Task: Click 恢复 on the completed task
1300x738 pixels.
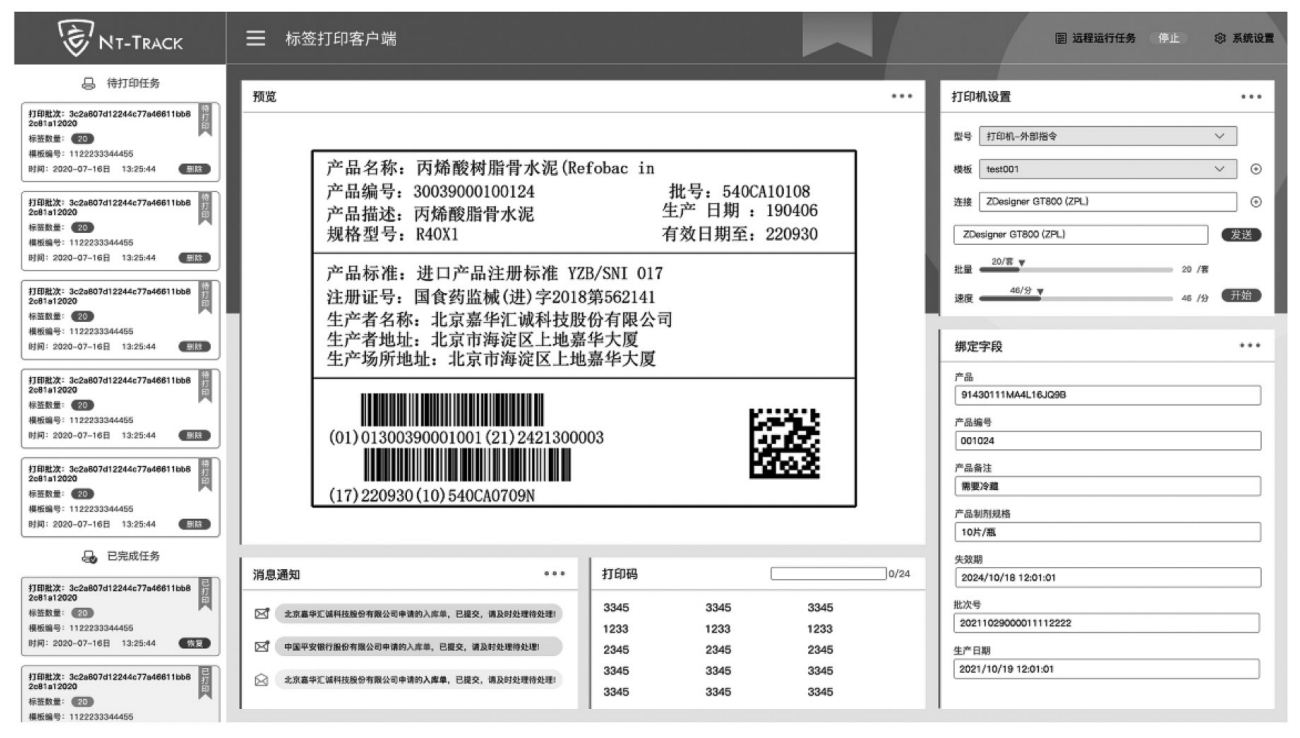Action: coord(194,643)
